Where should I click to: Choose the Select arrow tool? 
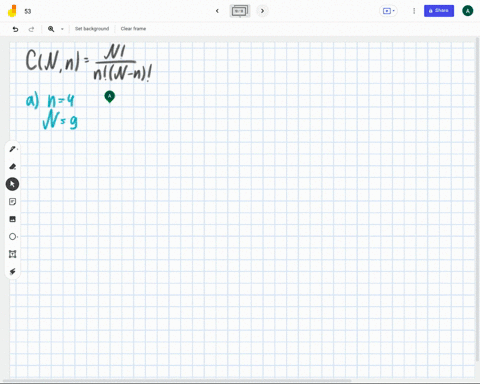[12, 184]
